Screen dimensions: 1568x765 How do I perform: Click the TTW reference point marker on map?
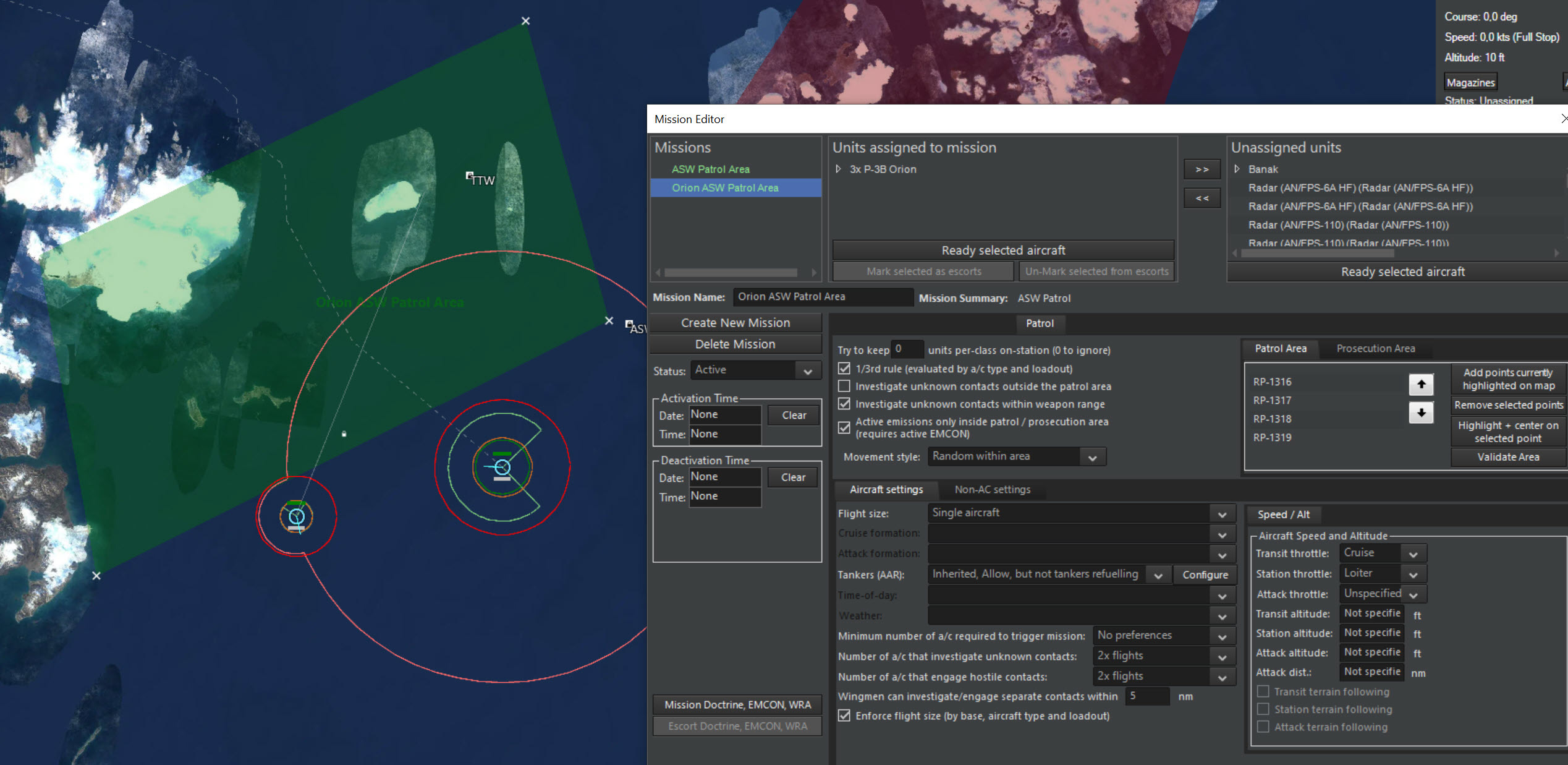pos(470,177)
